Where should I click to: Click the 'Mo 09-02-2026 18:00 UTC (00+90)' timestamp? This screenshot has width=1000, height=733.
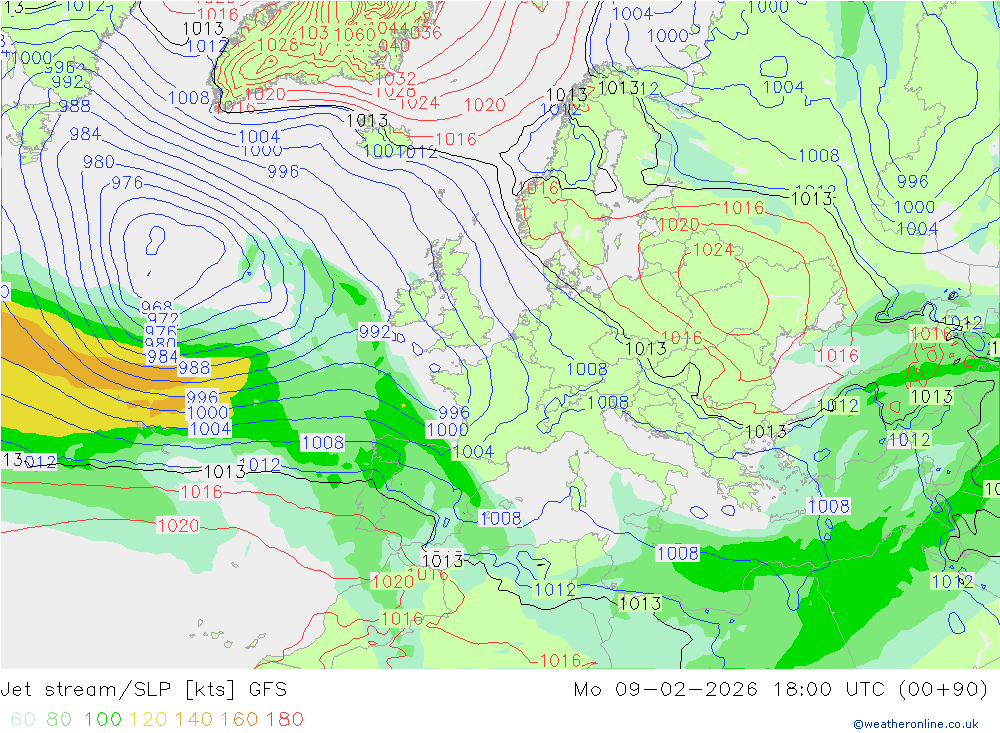click(x=781, y=690)
